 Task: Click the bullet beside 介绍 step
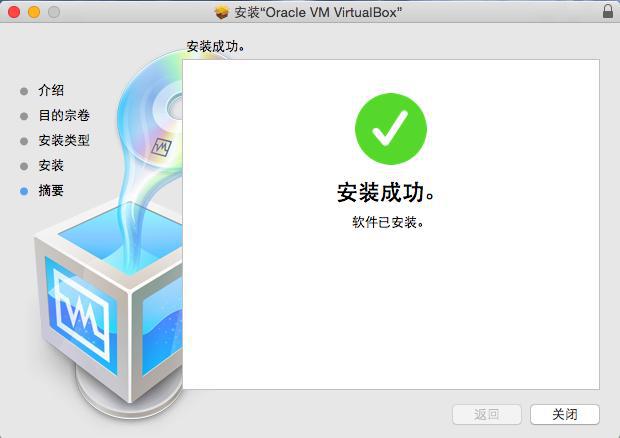[24, 91]
